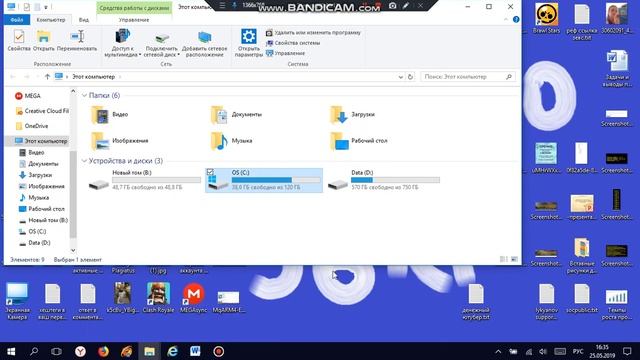Select the Музыка folder
The width and height of the screenshot is (640, 360).
231,141
